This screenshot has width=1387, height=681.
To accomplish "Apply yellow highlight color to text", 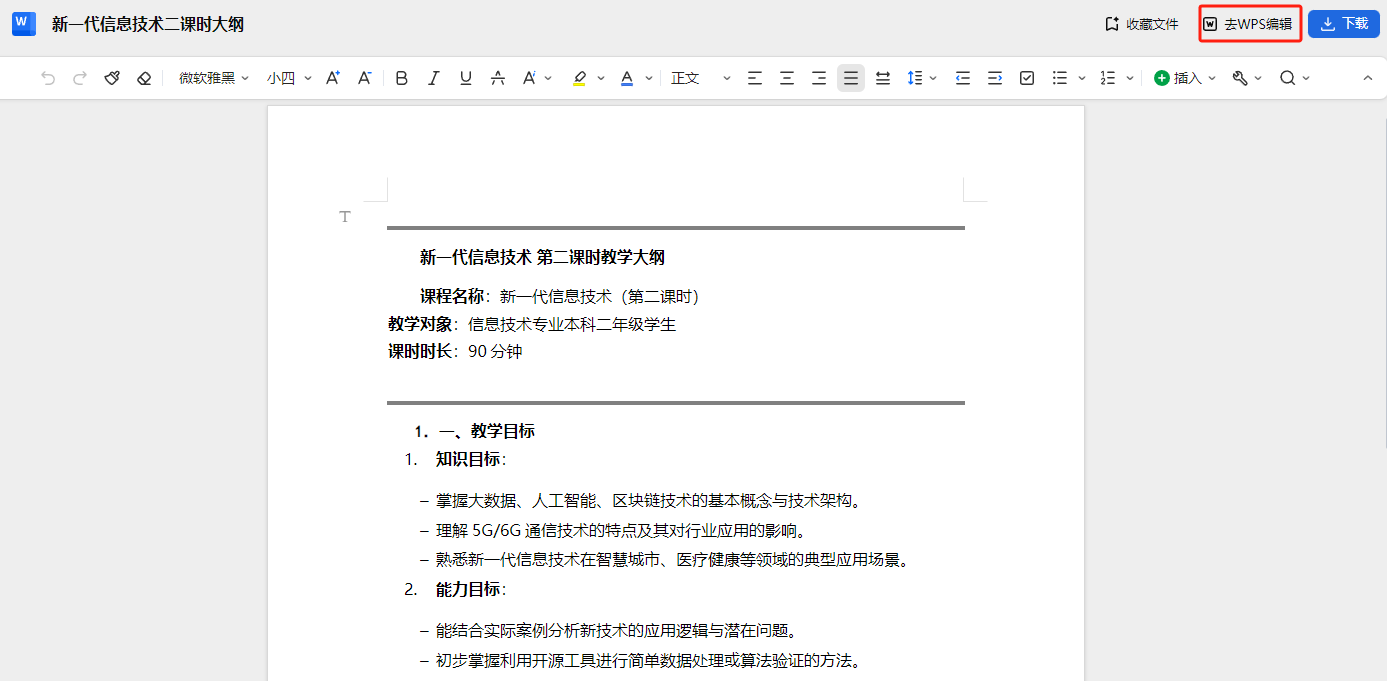I will point(579,78).
